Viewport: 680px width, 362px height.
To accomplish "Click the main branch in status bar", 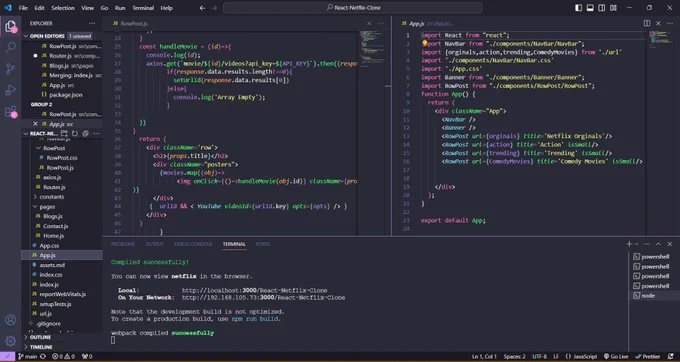I will [x=28, y=356].
